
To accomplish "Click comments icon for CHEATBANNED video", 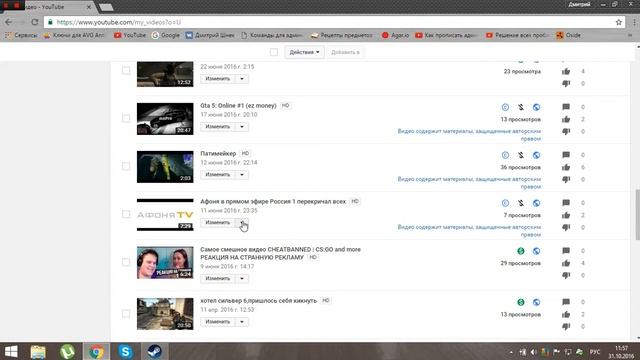I will click(x=566, y=251).
